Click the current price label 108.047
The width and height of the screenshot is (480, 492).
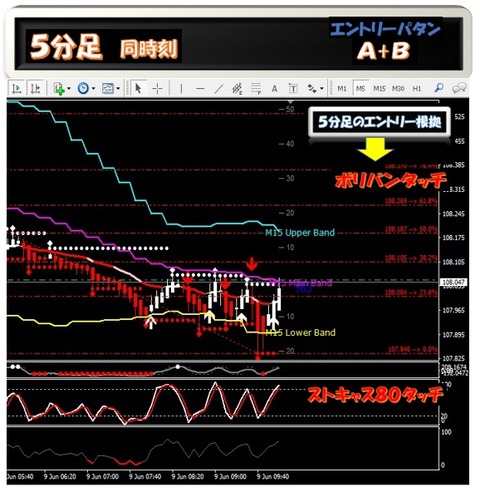454,282
